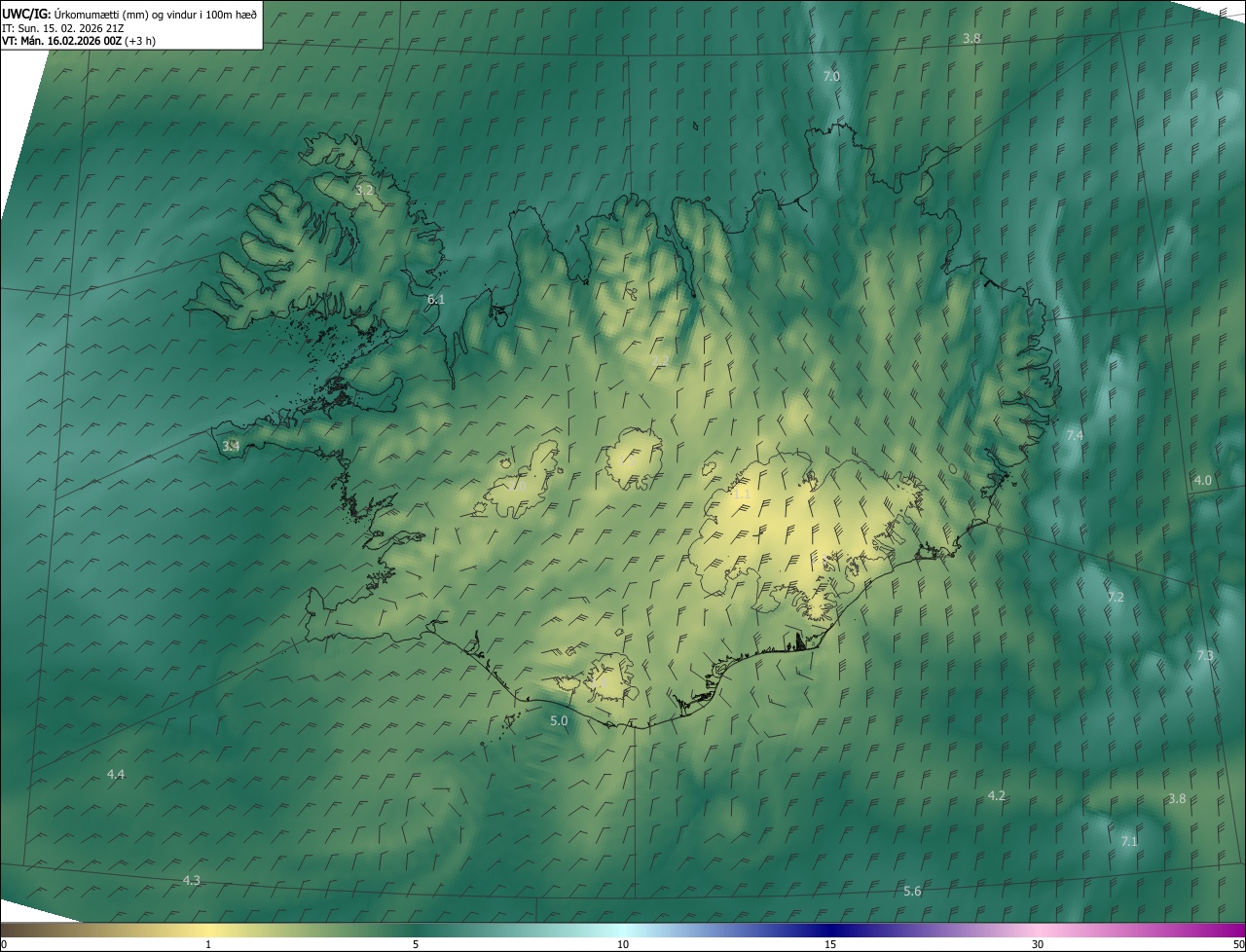Click the colorbar tick label 0
This screenshot has width=1246, height=952.
point(3,944)
